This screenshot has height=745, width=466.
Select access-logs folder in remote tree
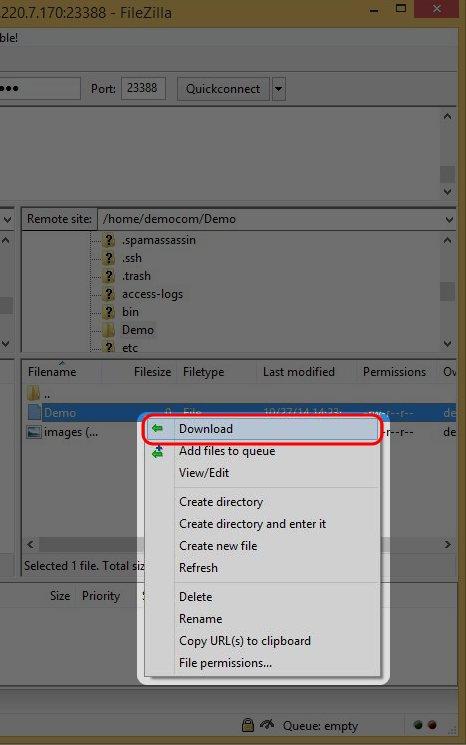pyautogui.click(x=152, y=294)
